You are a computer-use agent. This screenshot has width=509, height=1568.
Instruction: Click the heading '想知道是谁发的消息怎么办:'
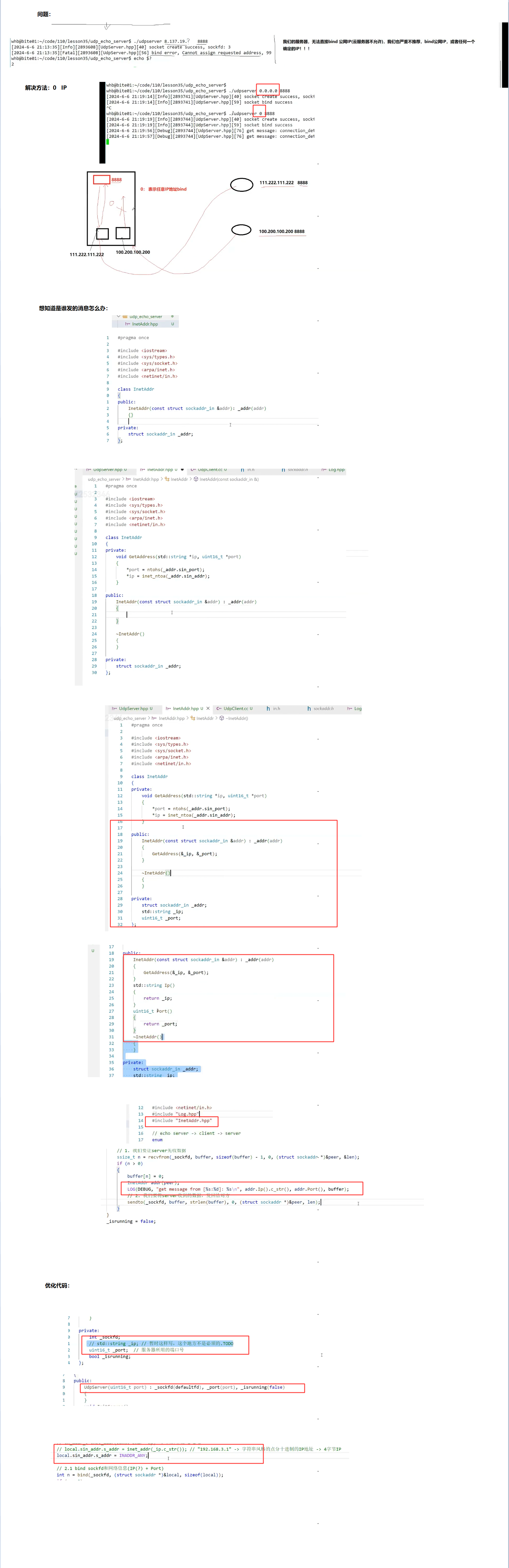[x=73, y=309]
